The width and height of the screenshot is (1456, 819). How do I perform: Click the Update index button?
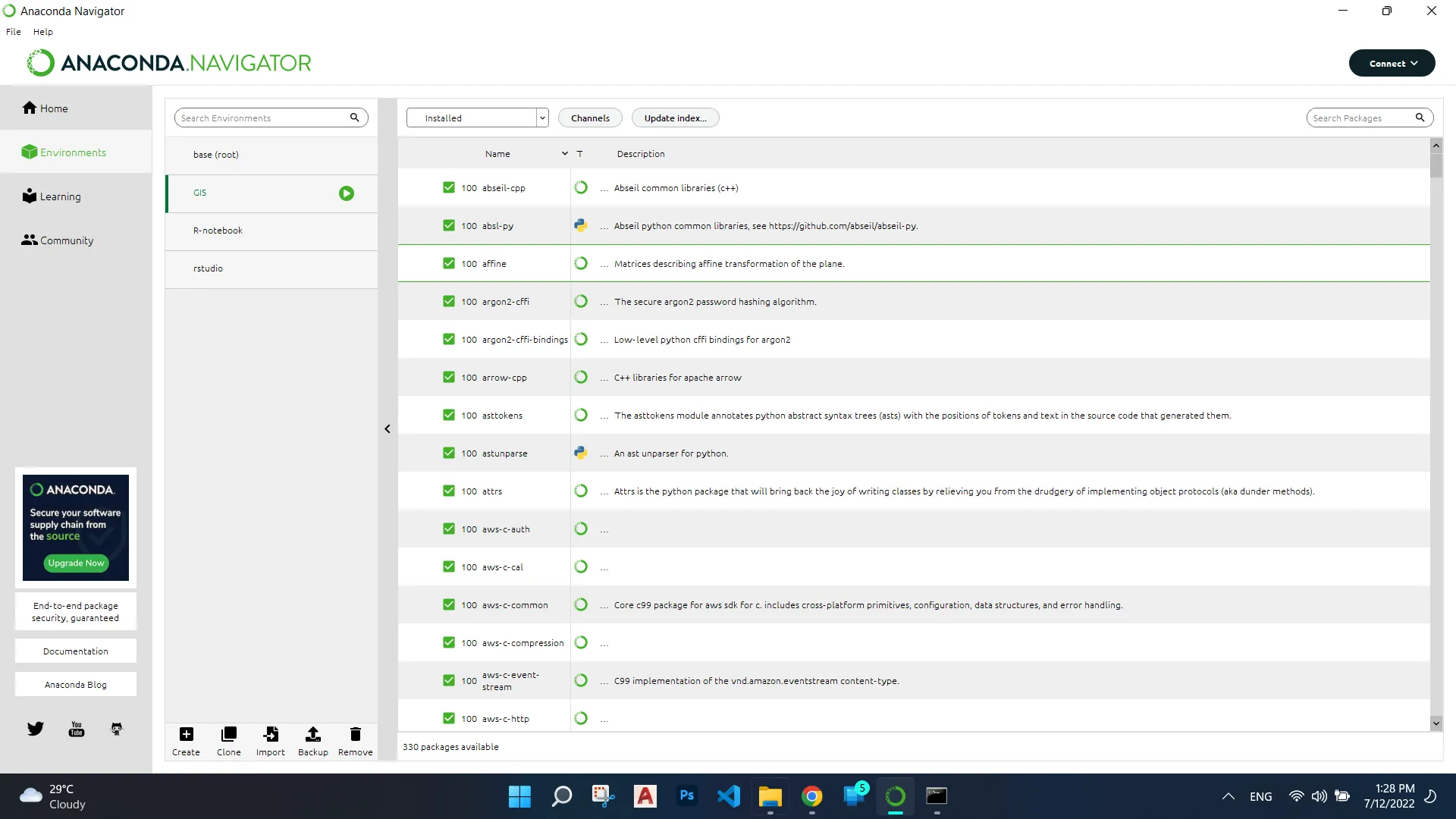click(x=675, y=118)
